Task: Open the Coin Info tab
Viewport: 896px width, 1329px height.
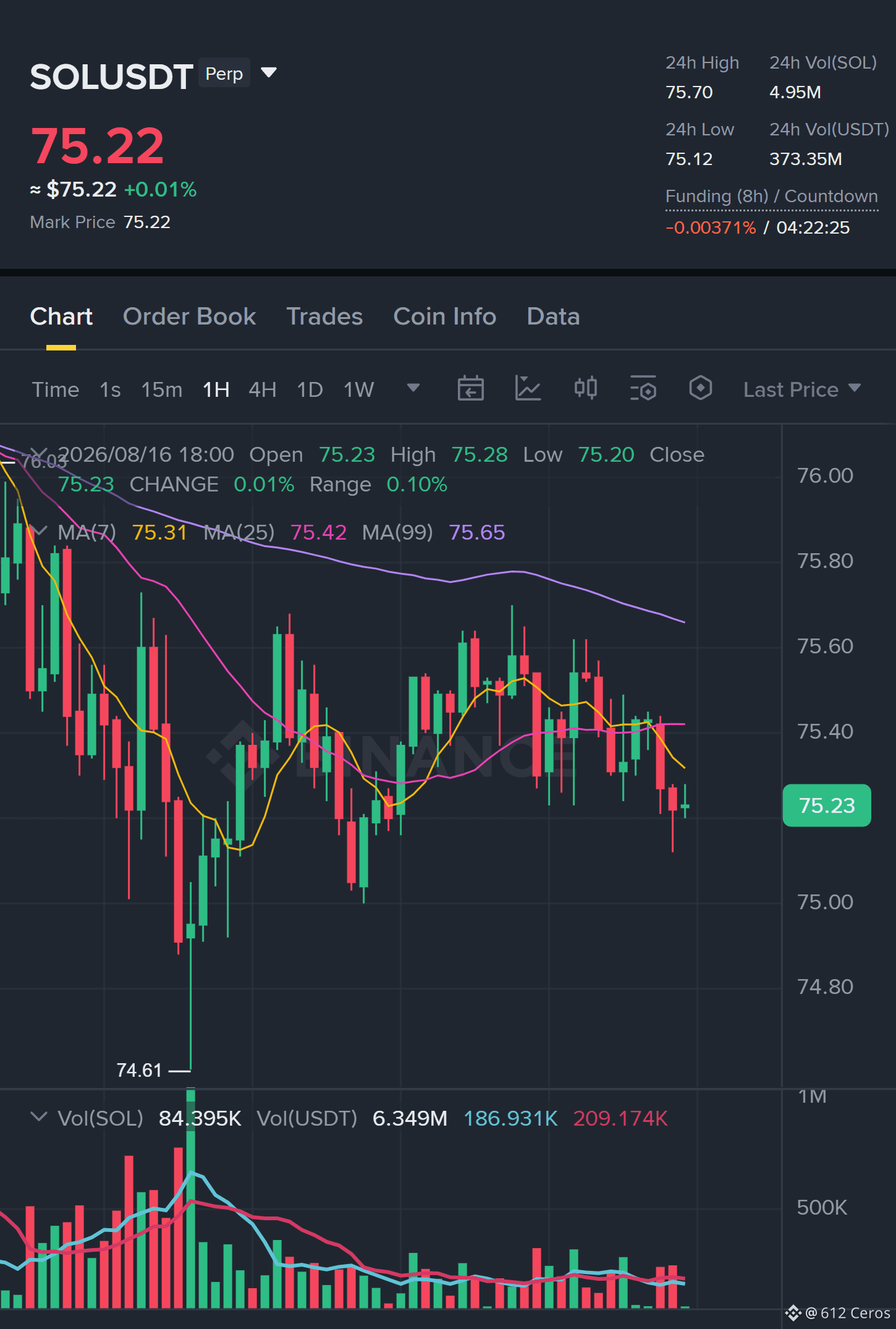Action: (445, 316)
